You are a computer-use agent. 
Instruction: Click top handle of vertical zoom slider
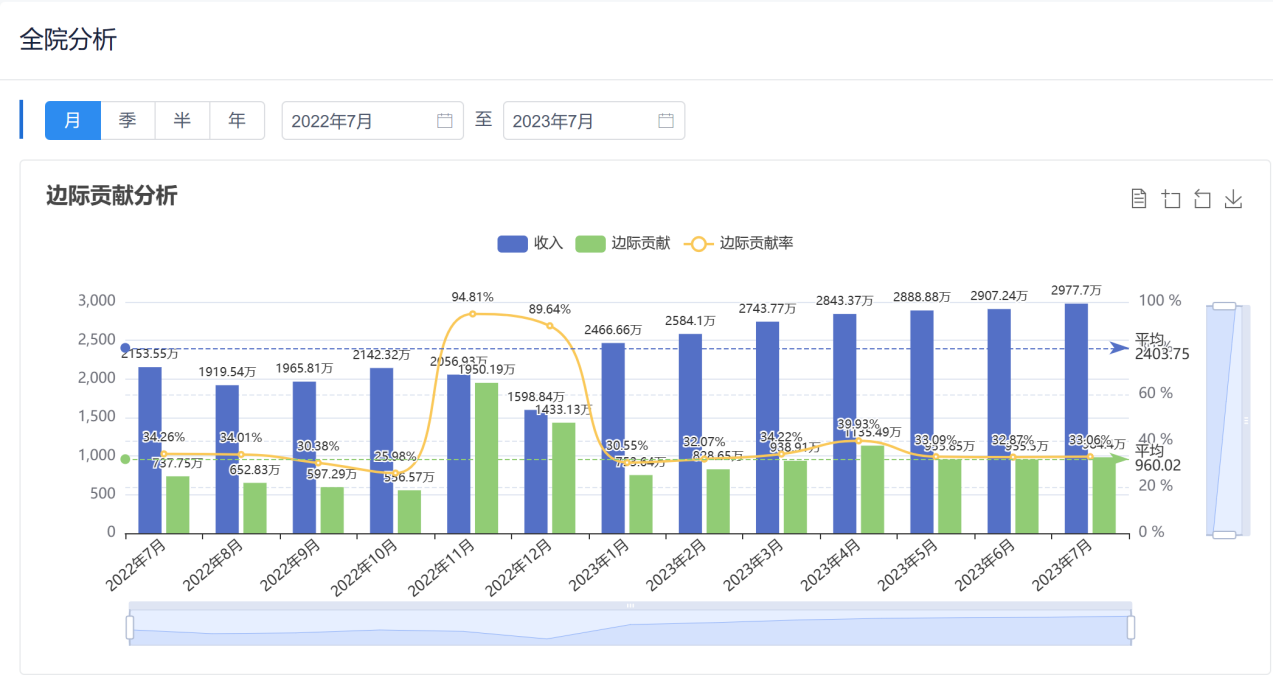[x=1224, y=306]
